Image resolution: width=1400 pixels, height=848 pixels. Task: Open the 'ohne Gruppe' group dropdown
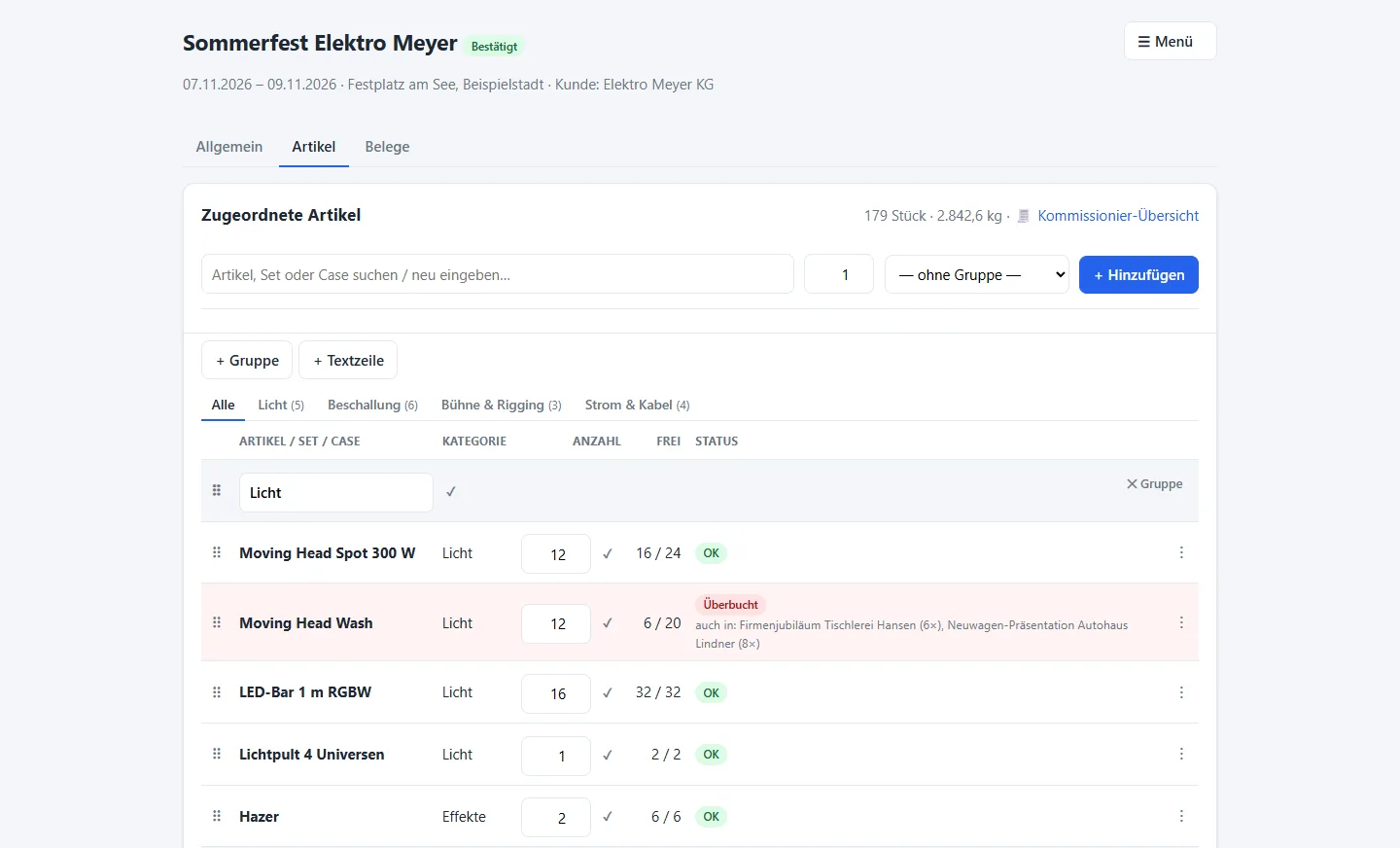pos(977,274)
